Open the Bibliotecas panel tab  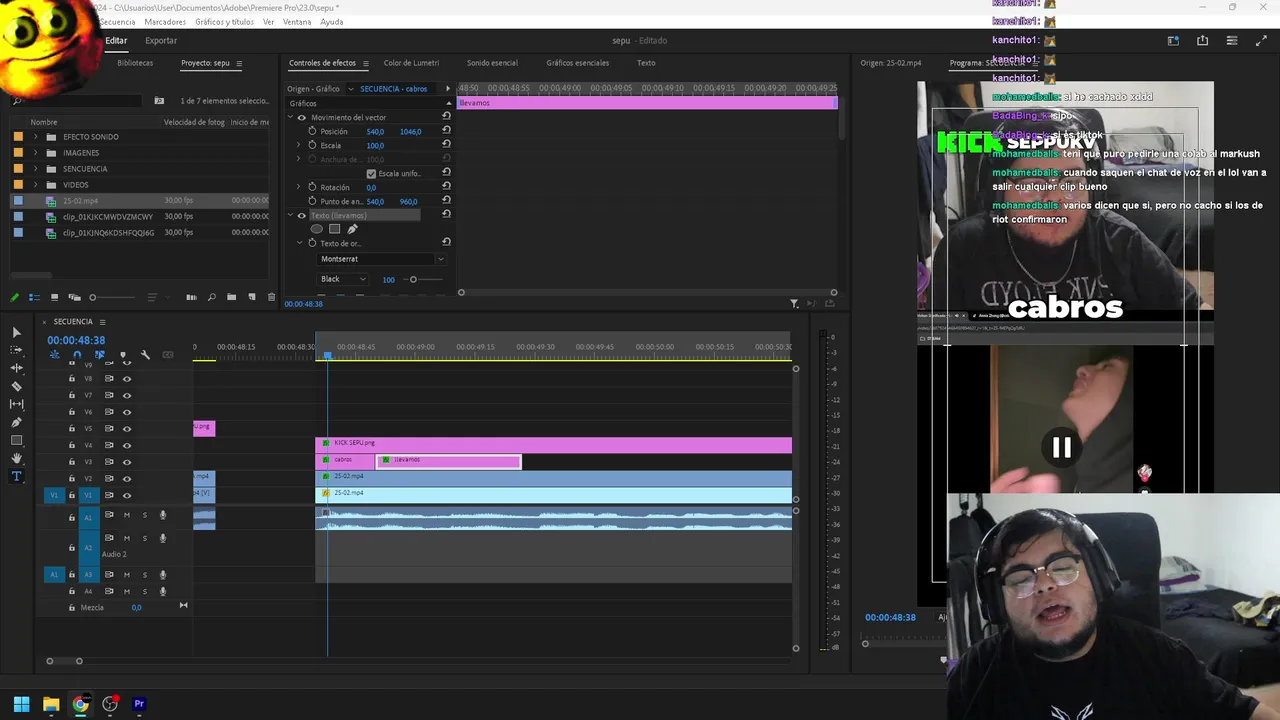(135, 63)
